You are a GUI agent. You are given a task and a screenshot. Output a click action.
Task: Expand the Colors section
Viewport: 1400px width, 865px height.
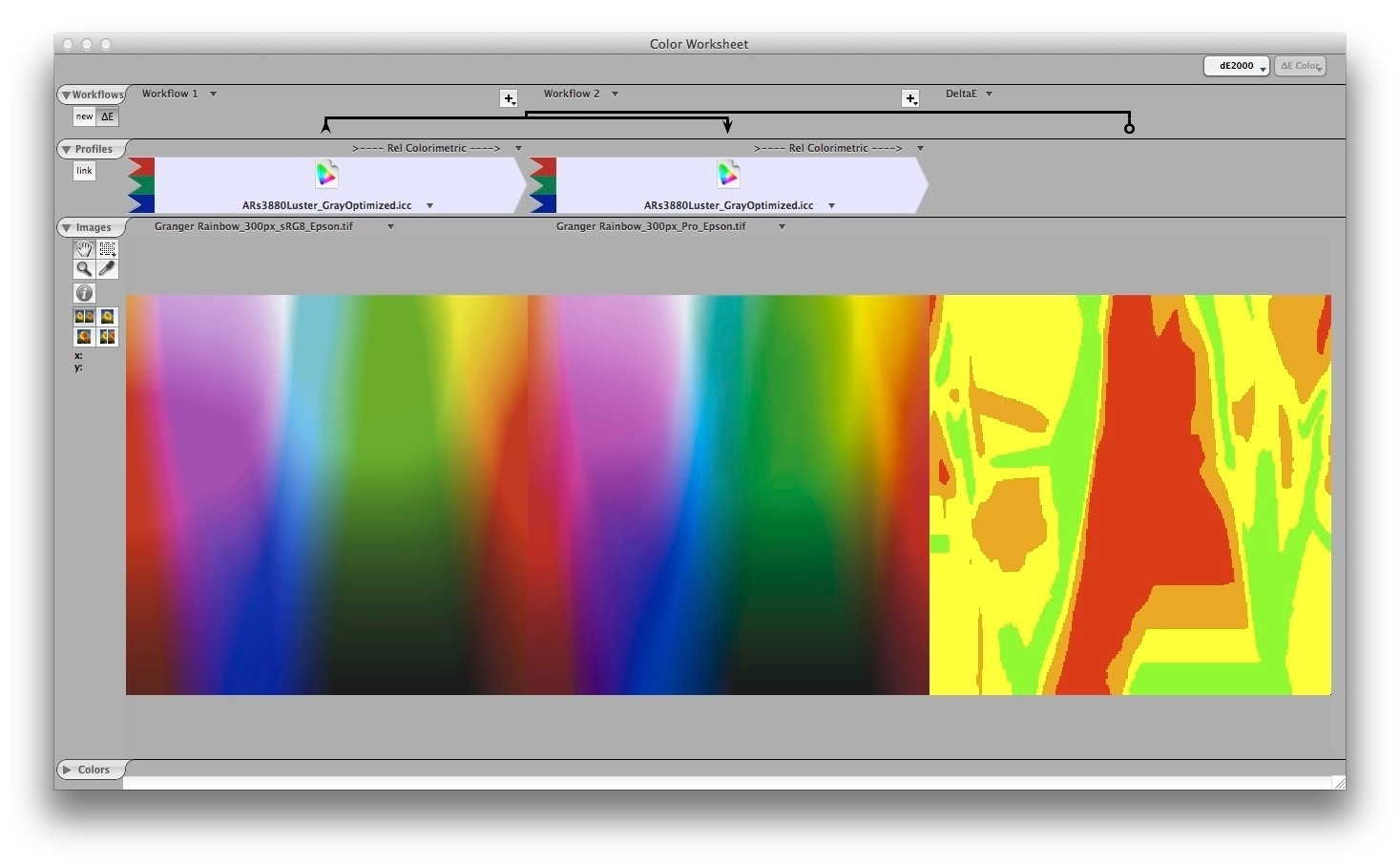(x=66, y=770)
